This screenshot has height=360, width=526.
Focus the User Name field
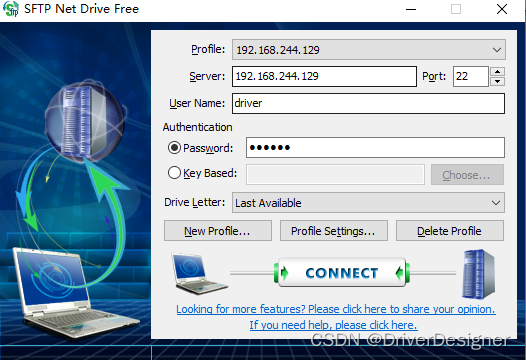(368, 103)
